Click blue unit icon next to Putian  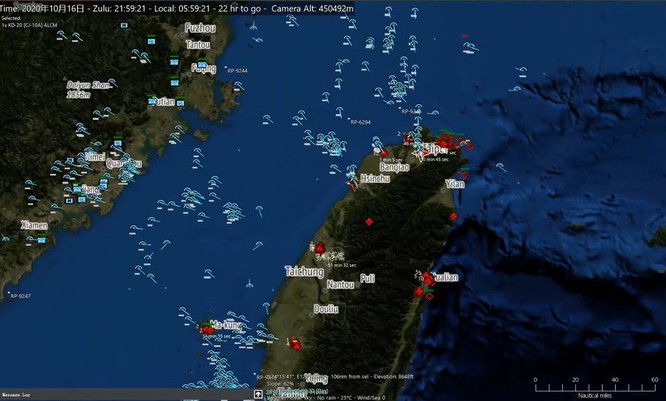151,101
